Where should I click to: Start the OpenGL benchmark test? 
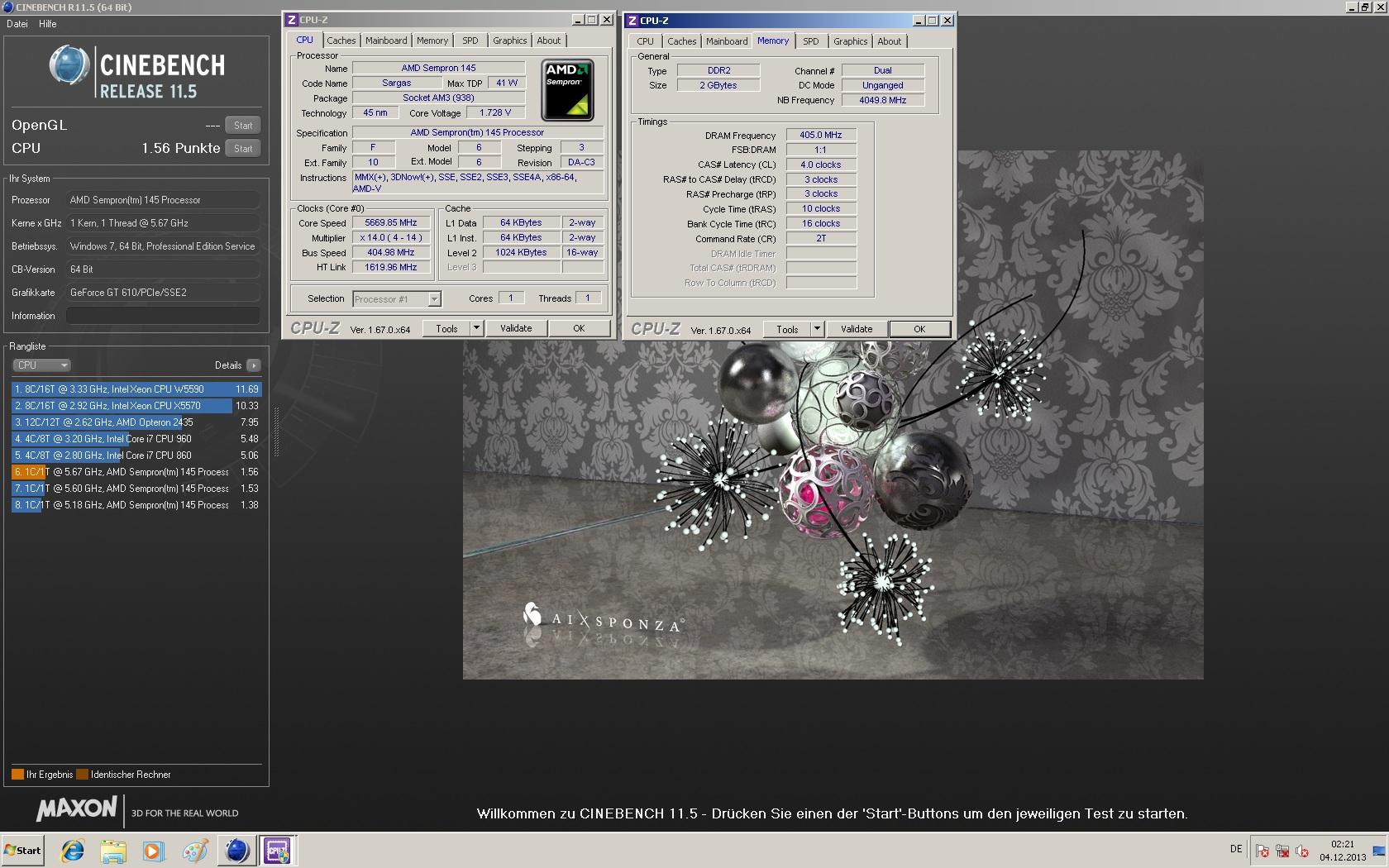(243, 126)
